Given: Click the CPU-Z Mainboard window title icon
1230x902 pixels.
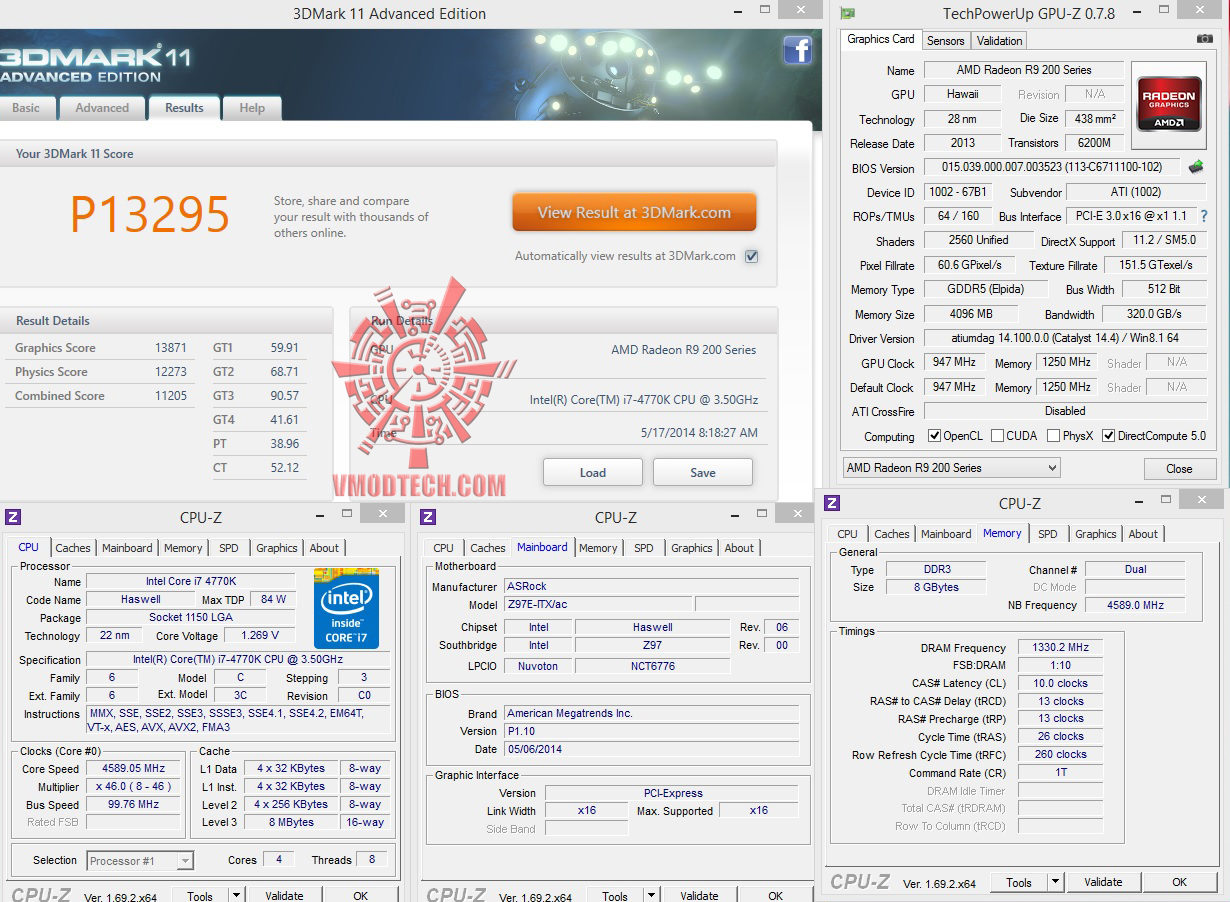Looking at the screenshot, I should tap(428, 517).
